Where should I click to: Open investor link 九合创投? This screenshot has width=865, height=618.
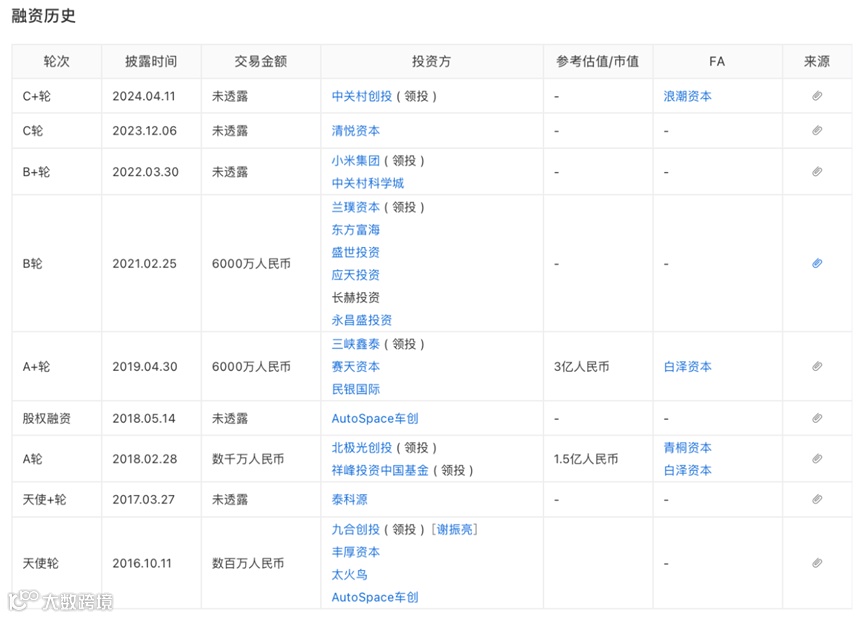pyautogui.click(x=355, y=530)
